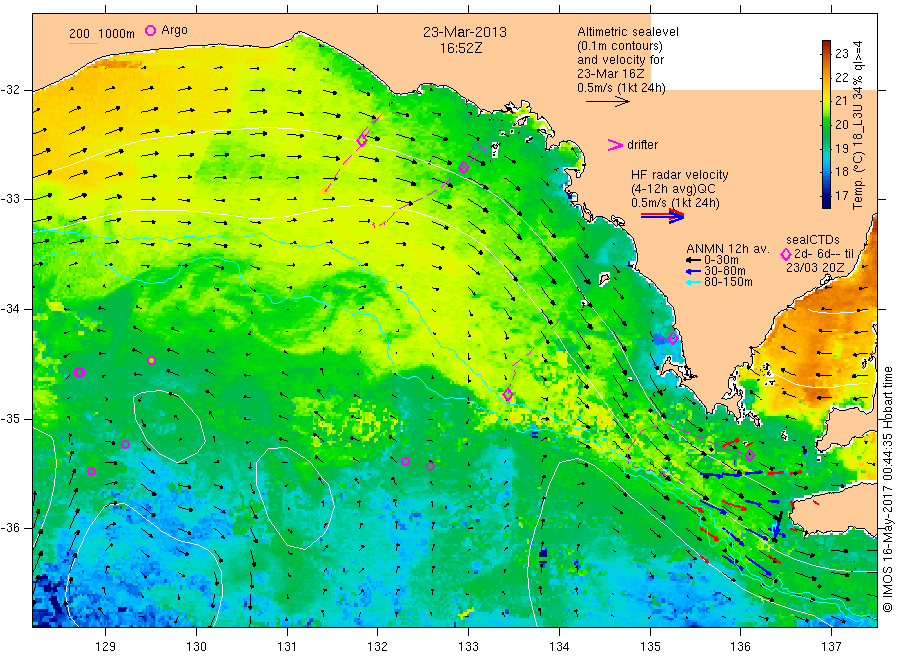Image resolution: width=900 pixels, height=660 pixels.
Task: Click the '80-150m' depth label
Action: (728, 282)
